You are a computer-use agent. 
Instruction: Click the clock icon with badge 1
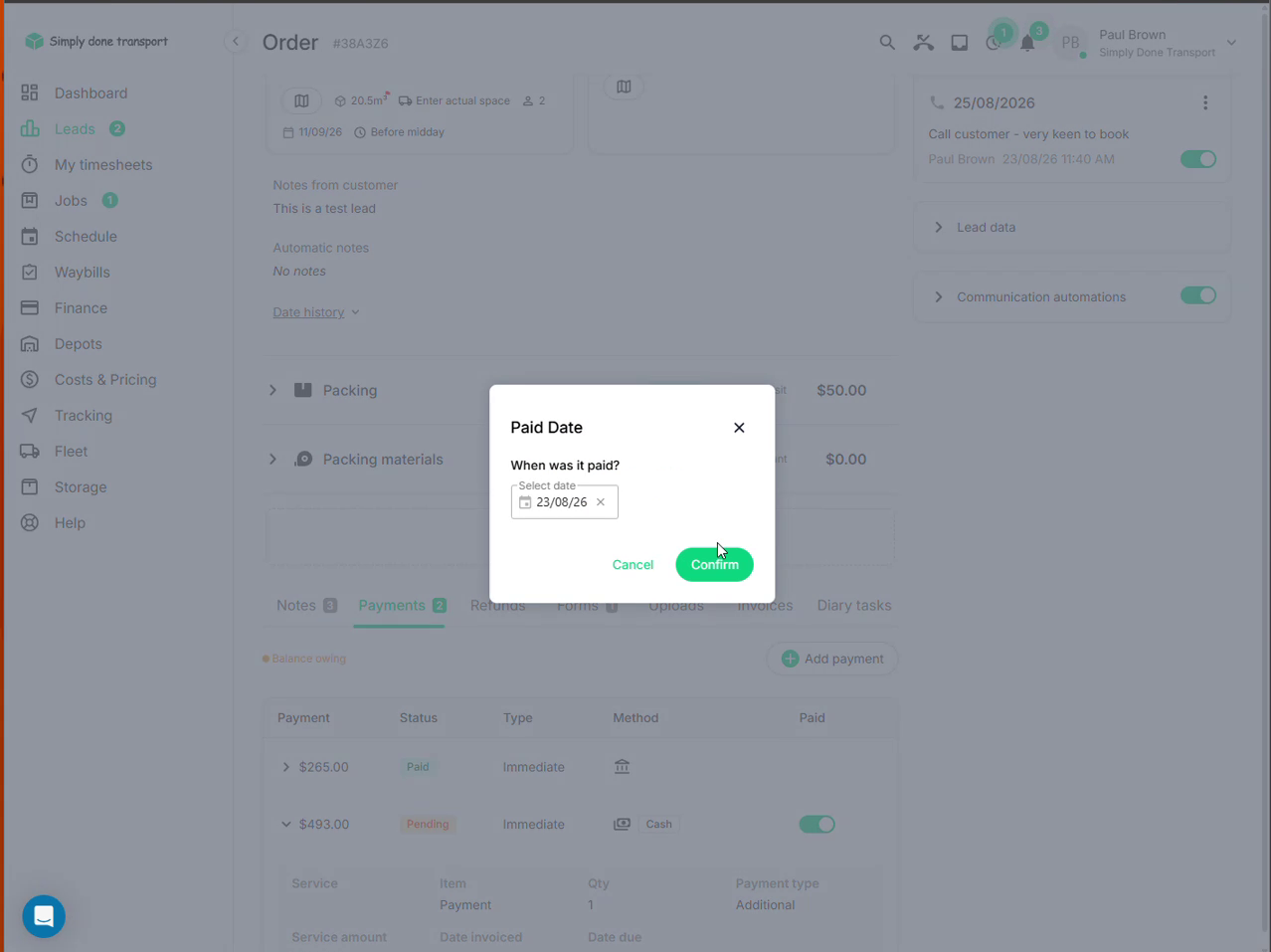point(993,44)
